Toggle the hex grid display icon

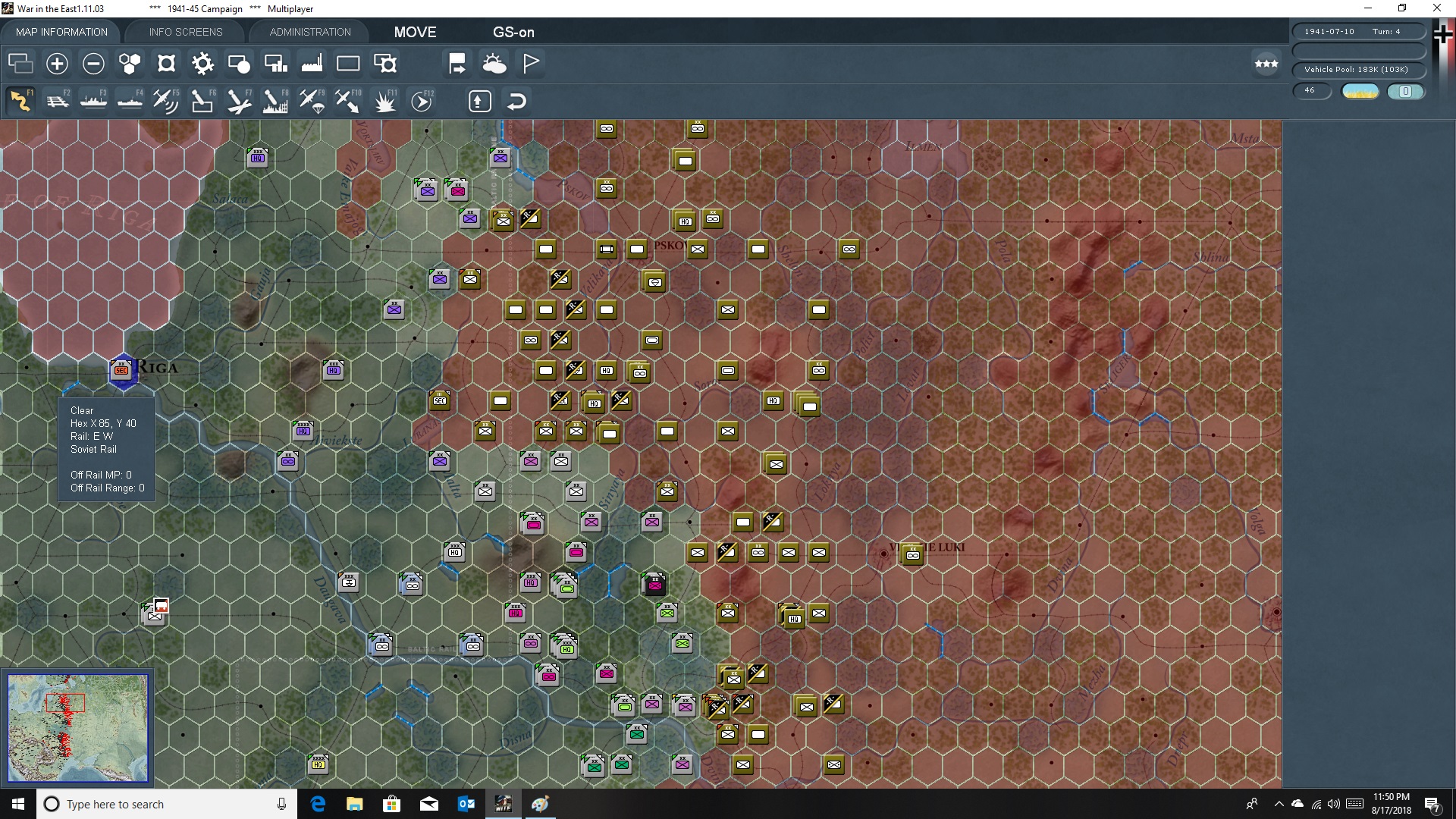pos(130,64)
